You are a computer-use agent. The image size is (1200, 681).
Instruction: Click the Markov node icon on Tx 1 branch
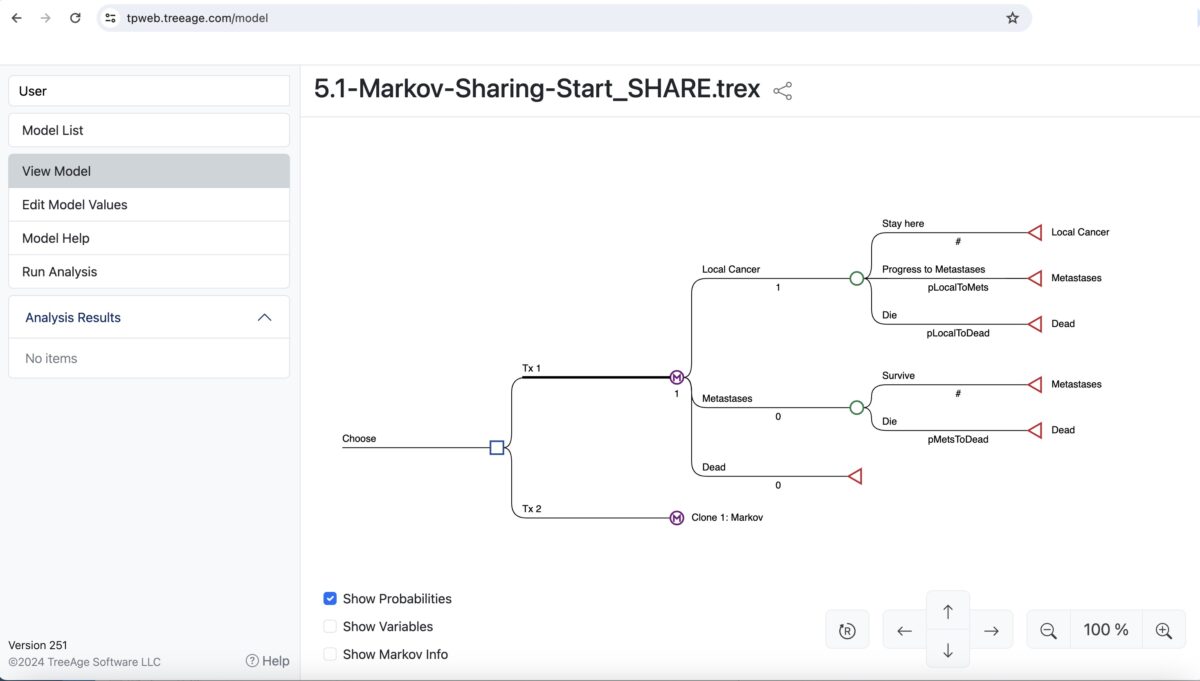(677, 377)
